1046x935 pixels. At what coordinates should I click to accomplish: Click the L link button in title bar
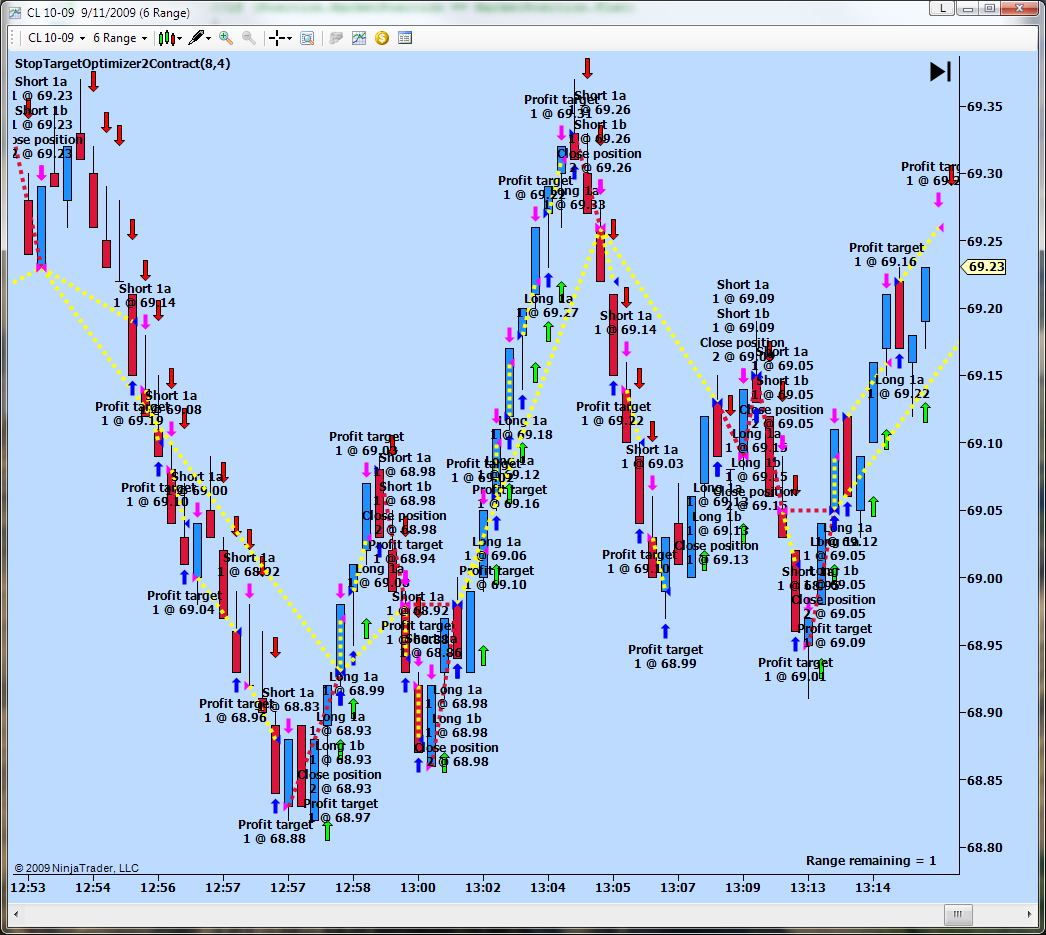coord(942,9)
